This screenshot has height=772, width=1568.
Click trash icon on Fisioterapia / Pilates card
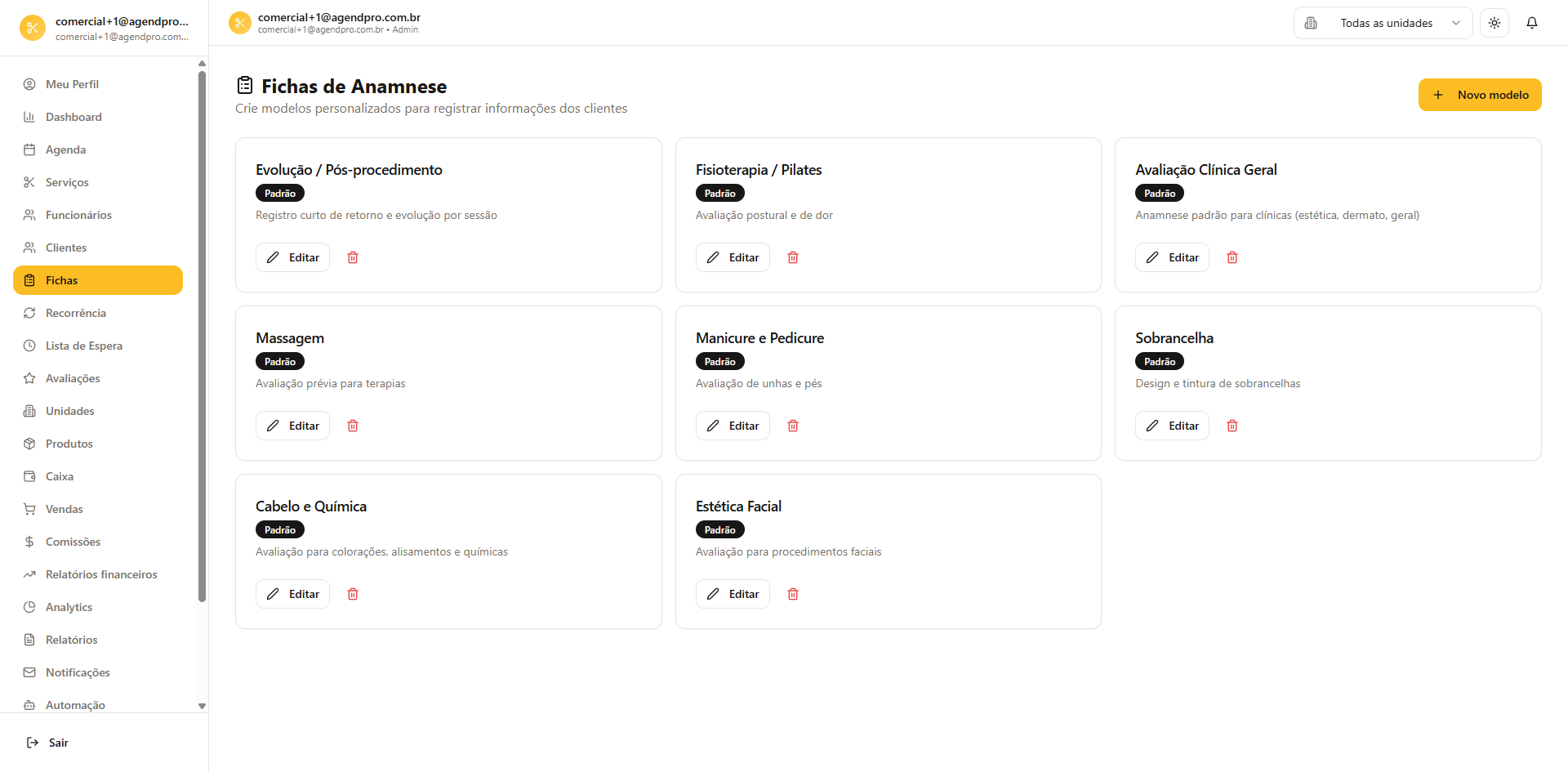tap(792, 257)
